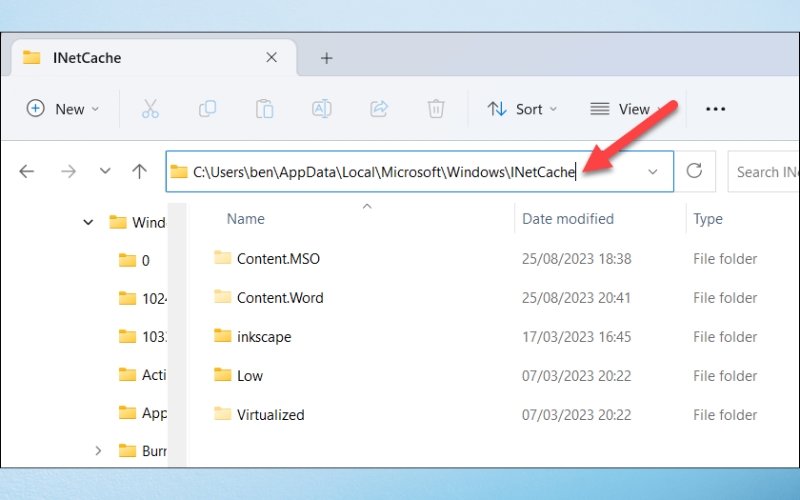800x500 pixels.
Task: Click the Rename icon in toolbar
Action: 322,109
